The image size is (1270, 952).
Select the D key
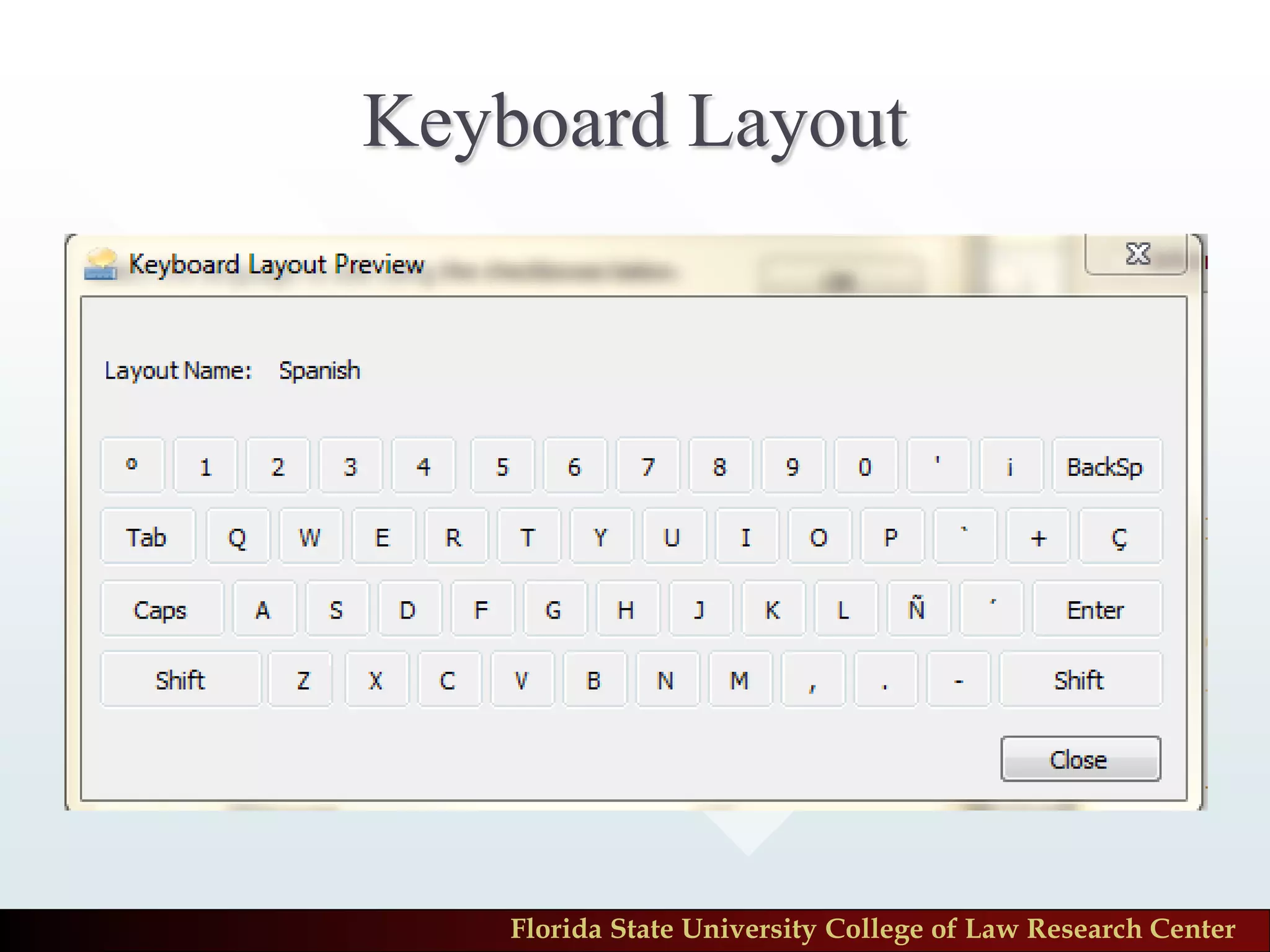(x=409, y=609)
